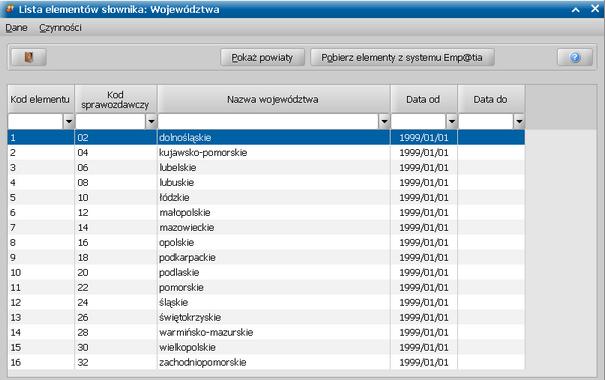
Task: Click the exit door icon button
Action: (x=29, y=57)
